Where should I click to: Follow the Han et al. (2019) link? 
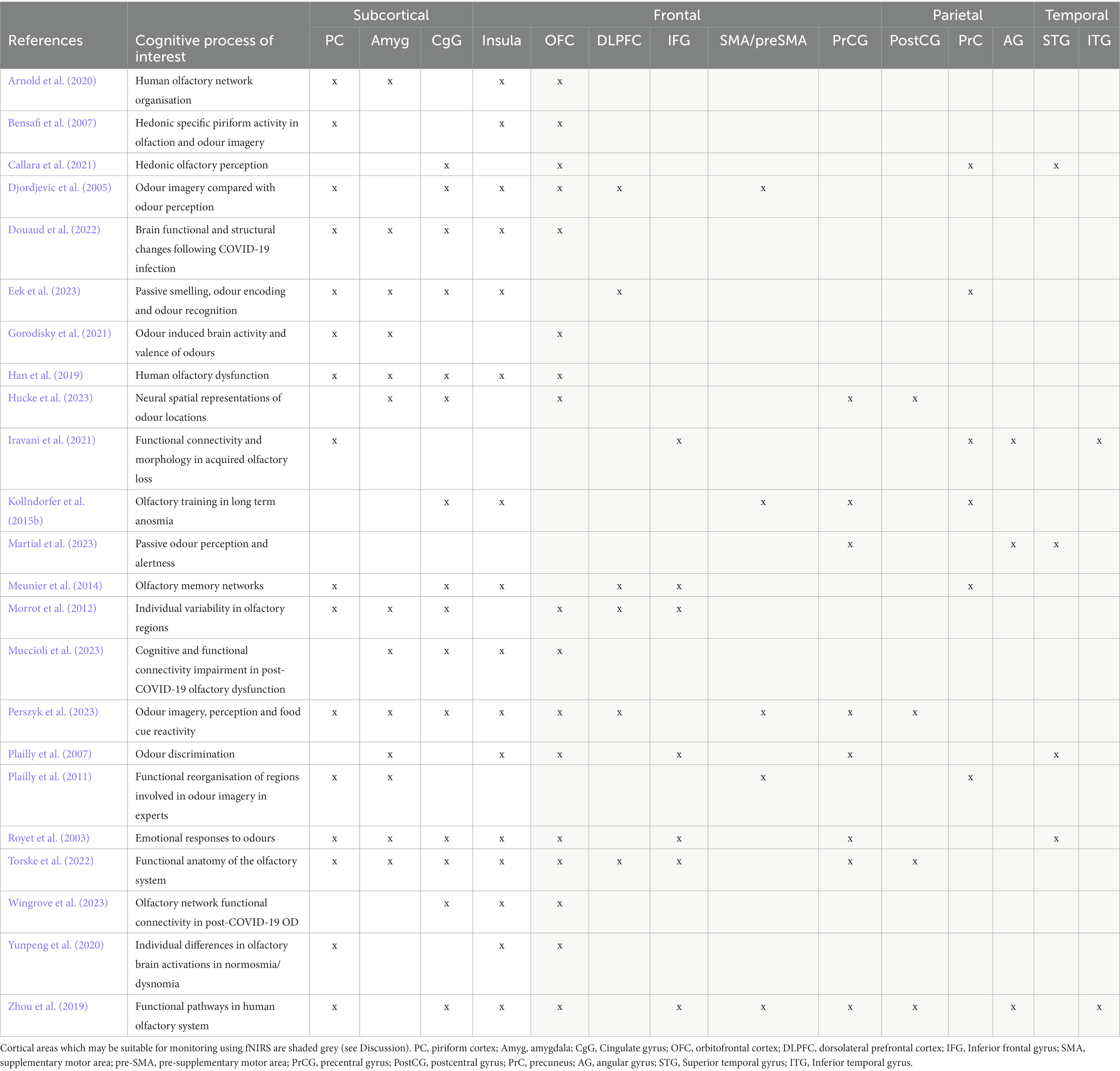coord(46,375)
